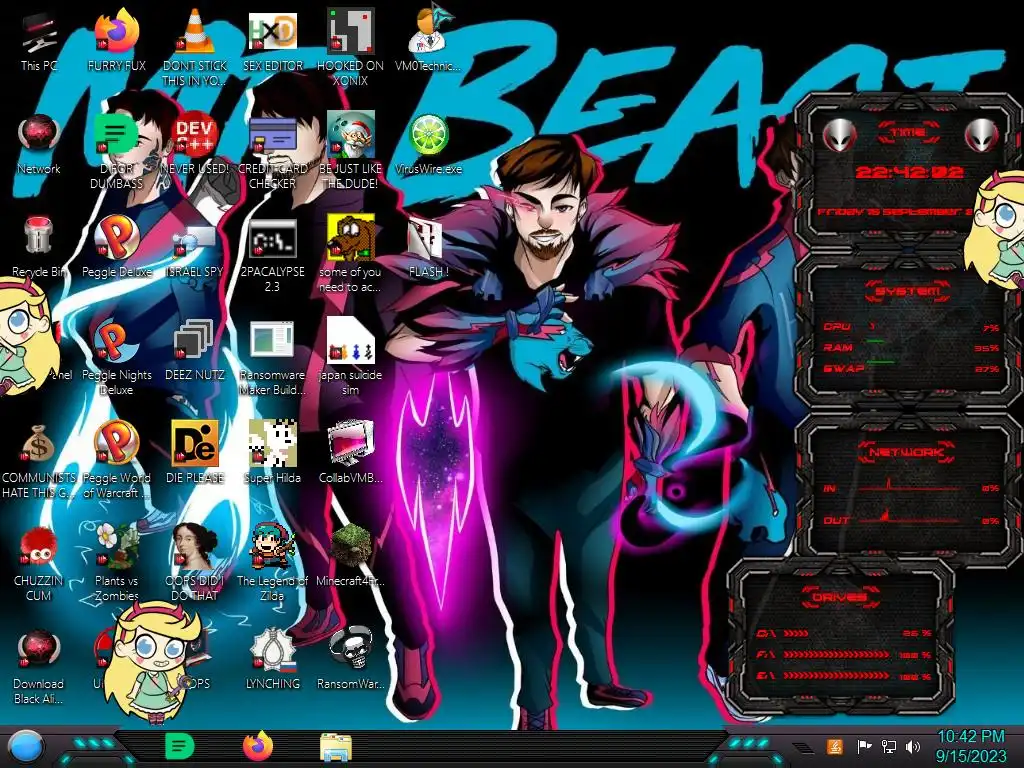The height and width of the screenshot is (768, 1024).
Task: Select the 2PACALYPSE 2.3 console icon
Action: coord(272,238)
